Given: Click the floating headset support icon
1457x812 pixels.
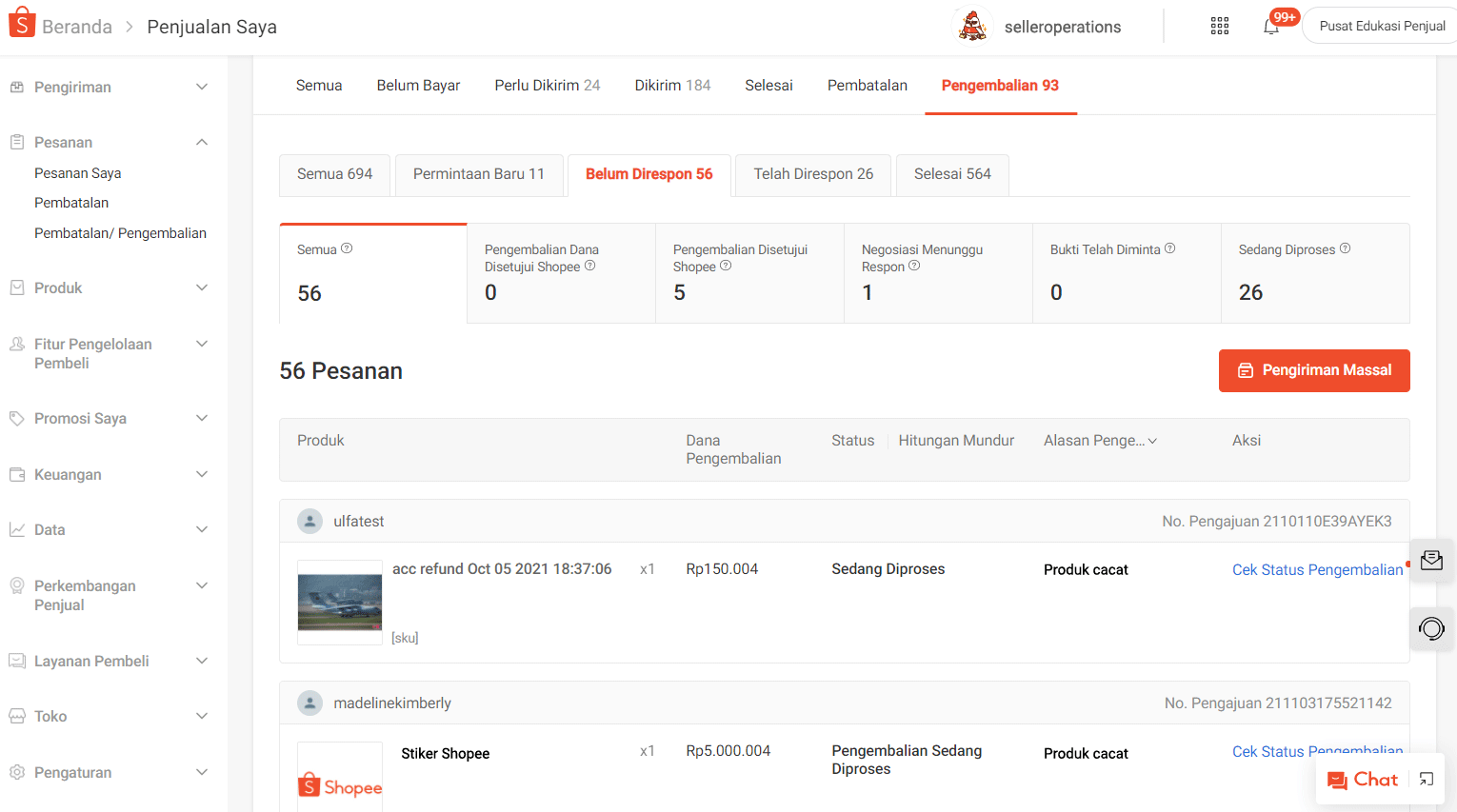Looking at the screenshot, I should pos(1431,629).
